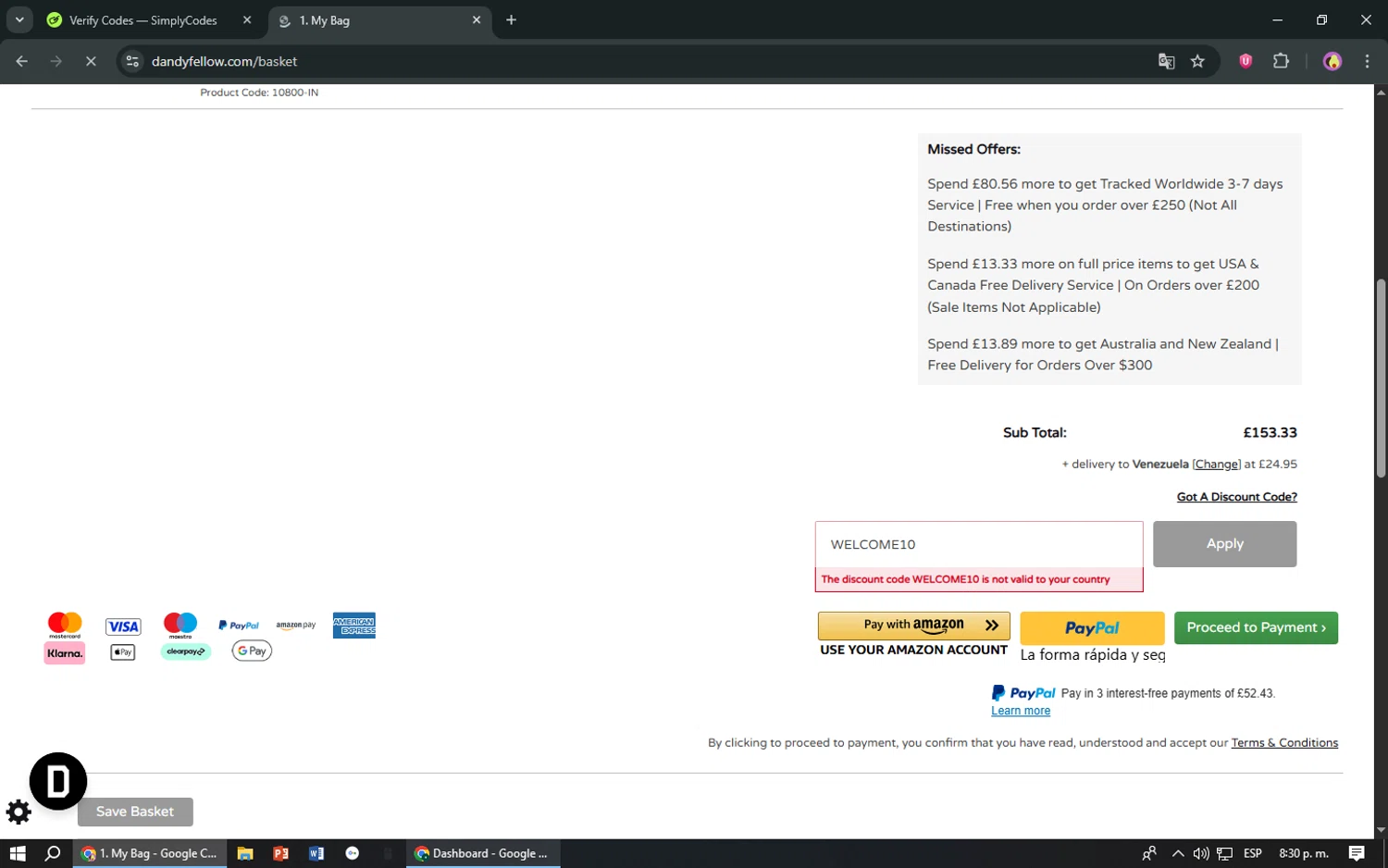1388x868 pixels.
Task: Switch to Dashboard - Google Chrome taskbar window
Action: click(x=482, y=853)
